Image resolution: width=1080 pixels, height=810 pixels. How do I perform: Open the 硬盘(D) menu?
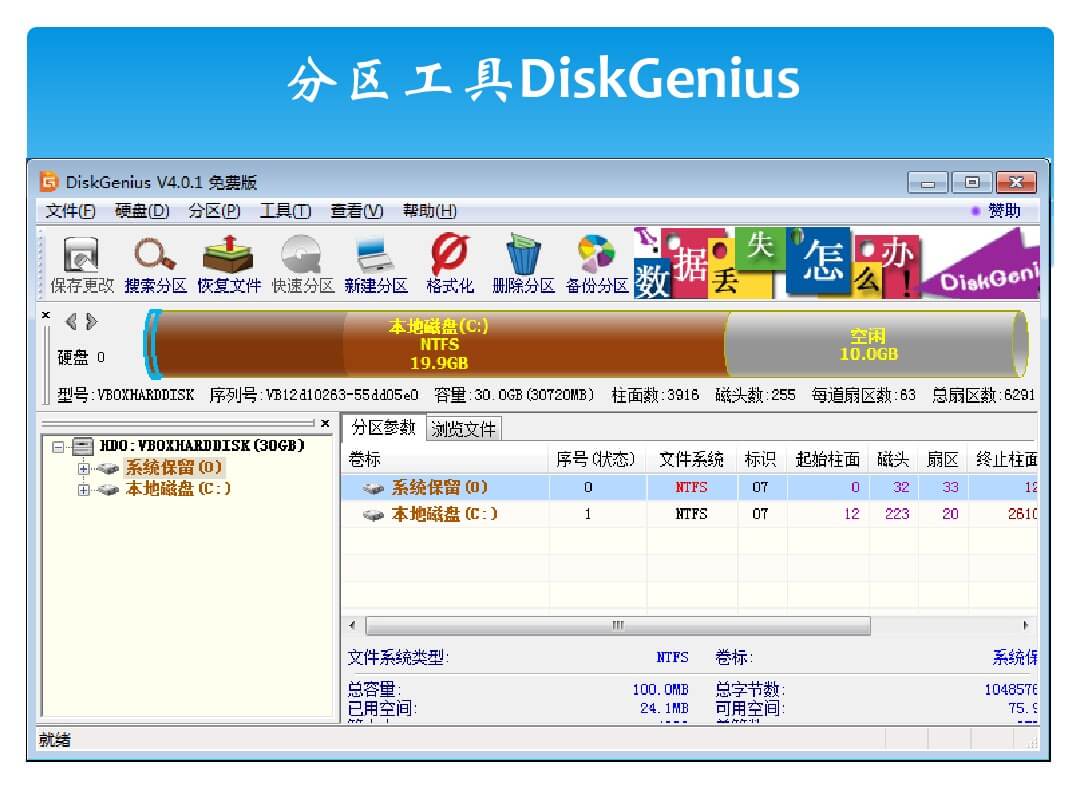(x=142, y=211)
